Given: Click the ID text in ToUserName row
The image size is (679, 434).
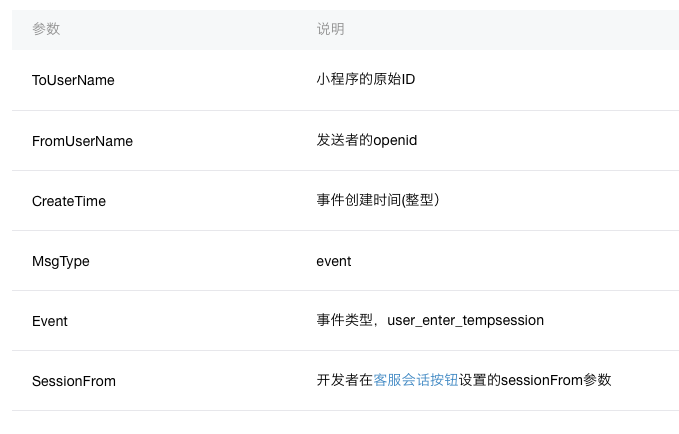Looking at the screenshot, I should click(x=408, y=79).
